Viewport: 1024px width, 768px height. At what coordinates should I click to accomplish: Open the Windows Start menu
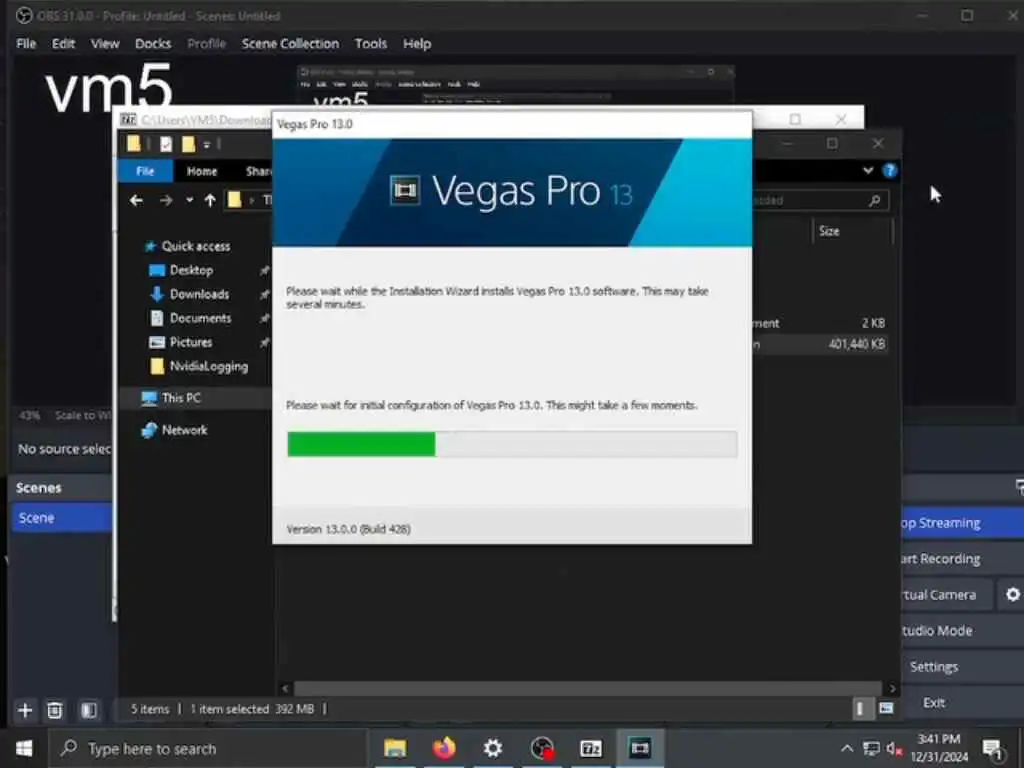[24, 748]
